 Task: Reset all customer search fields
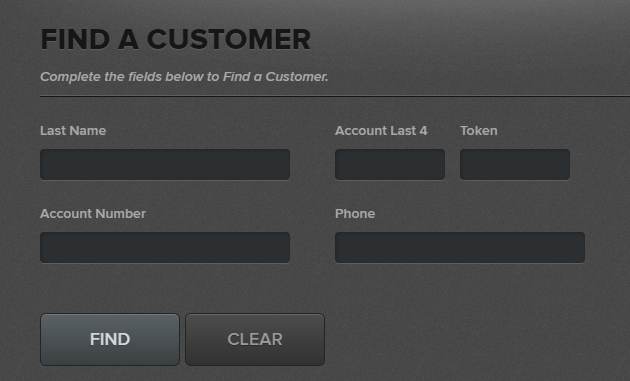point(255,340)
